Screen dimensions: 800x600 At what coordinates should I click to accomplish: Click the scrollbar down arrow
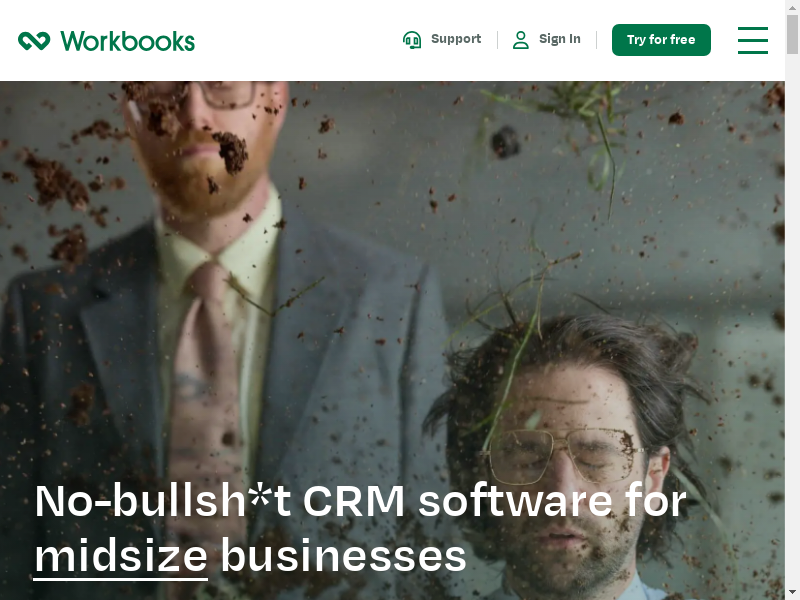(x=792, y=594)
